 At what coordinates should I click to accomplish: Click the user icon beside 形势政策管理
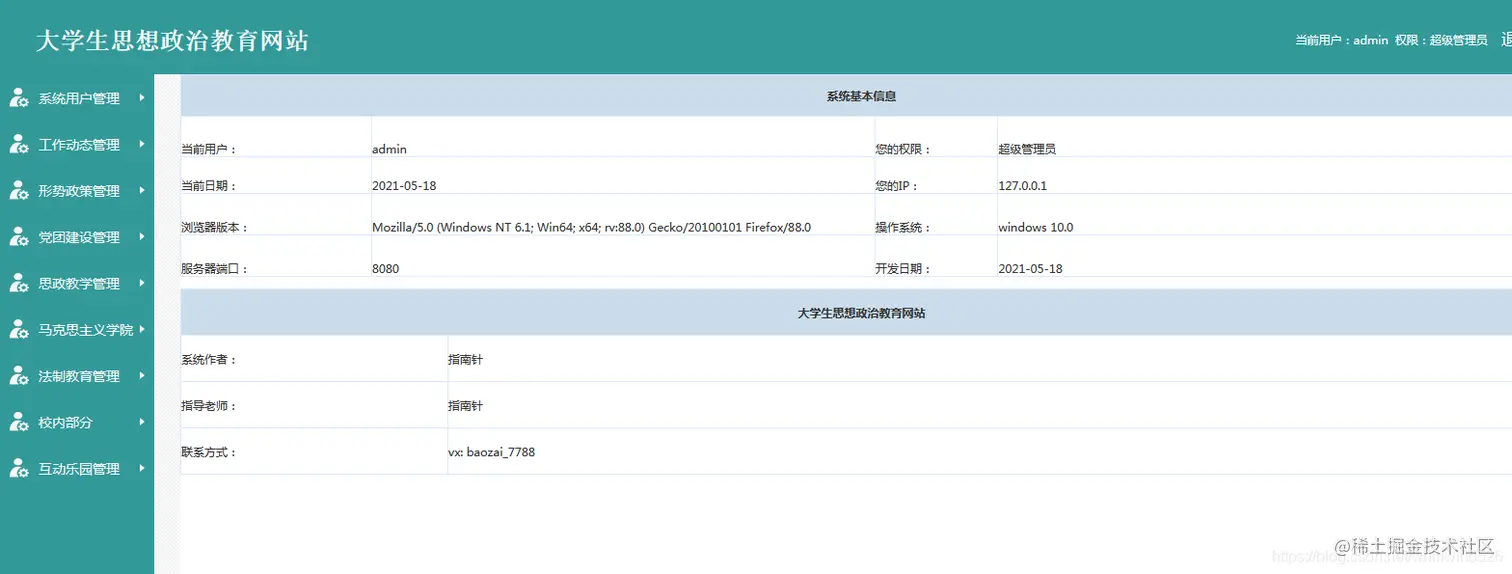[x=18, y=190]
